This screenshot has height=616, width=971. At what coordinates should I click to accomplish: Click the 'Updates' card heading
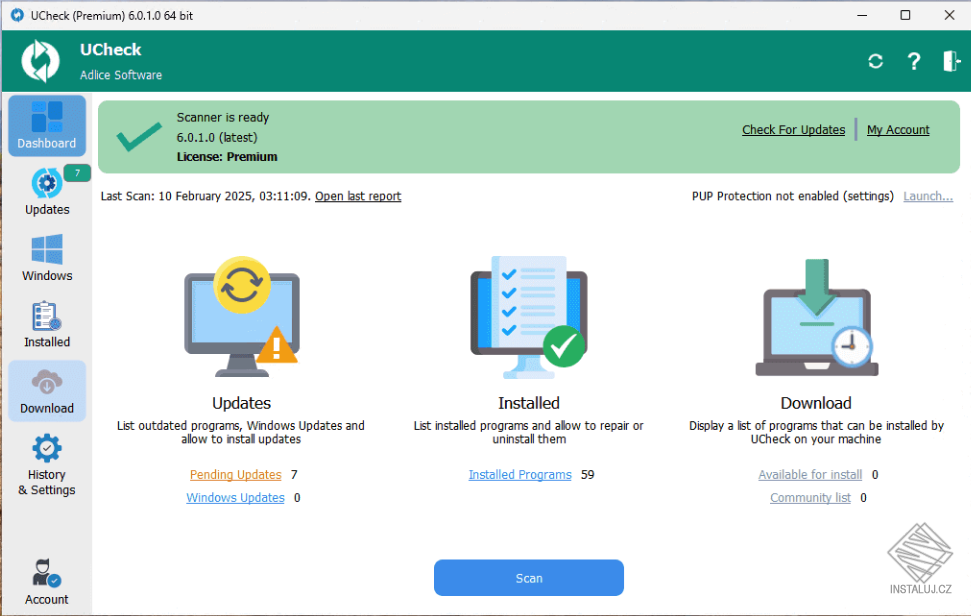point(242,403)
